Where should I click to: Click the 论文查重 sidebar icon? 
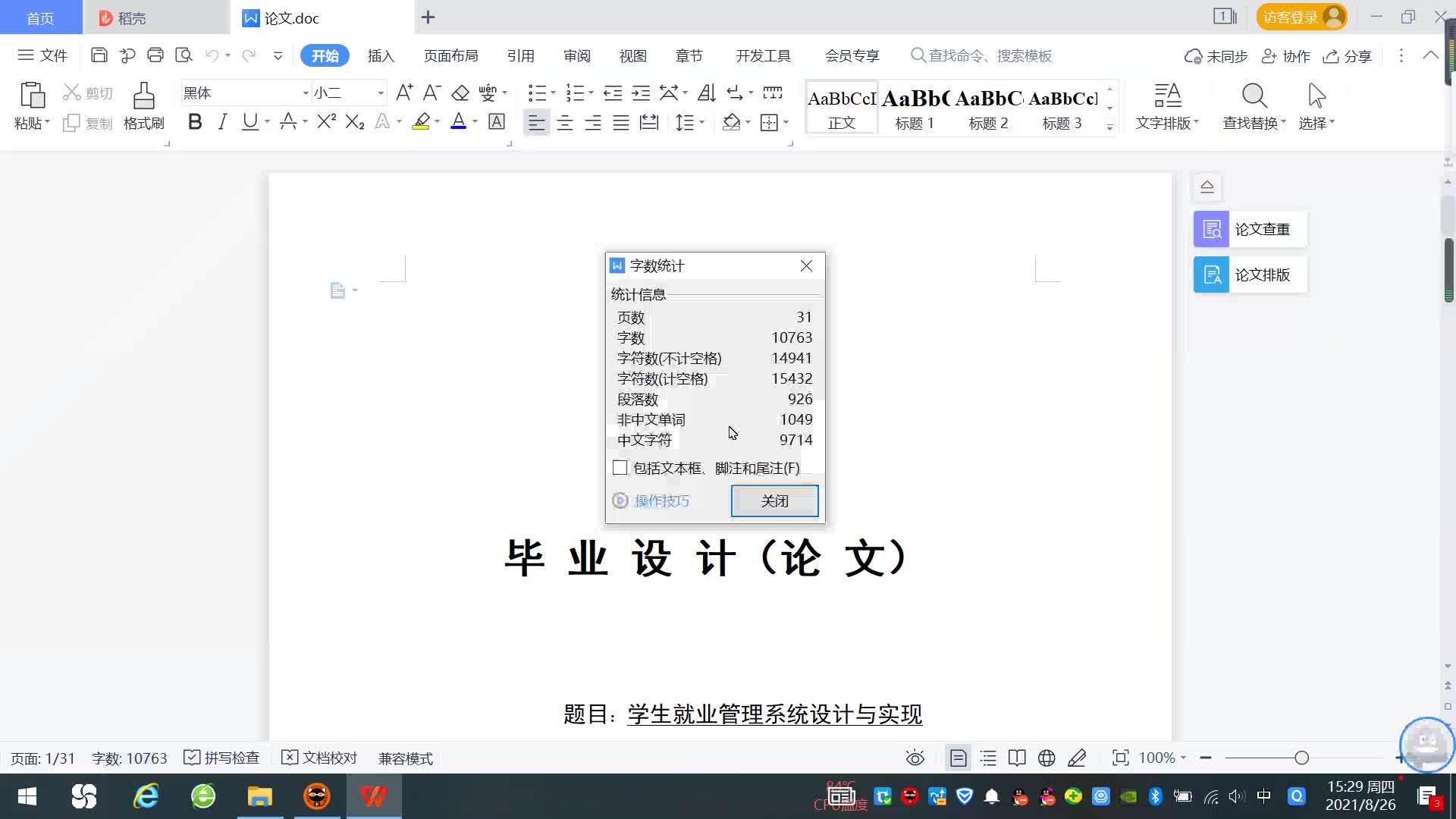1211,229
